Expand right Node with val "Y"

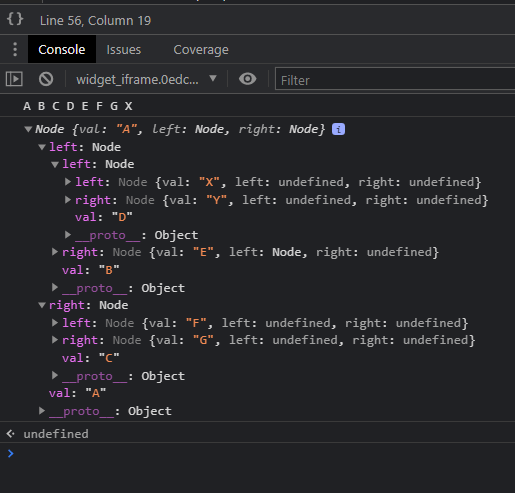pos(68,199)
